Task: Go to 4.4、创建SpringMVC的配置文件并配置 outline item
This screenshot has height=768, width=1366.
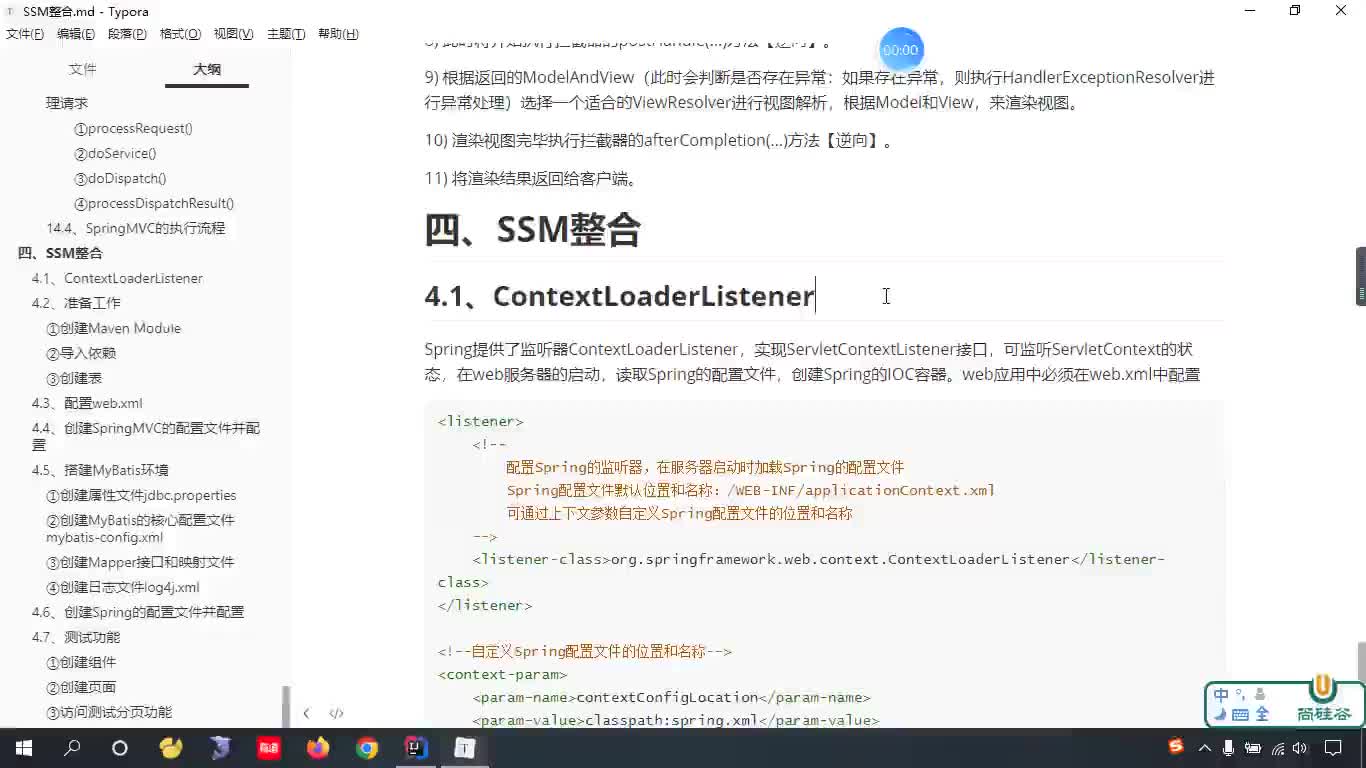Action: (x=146, y=436)
